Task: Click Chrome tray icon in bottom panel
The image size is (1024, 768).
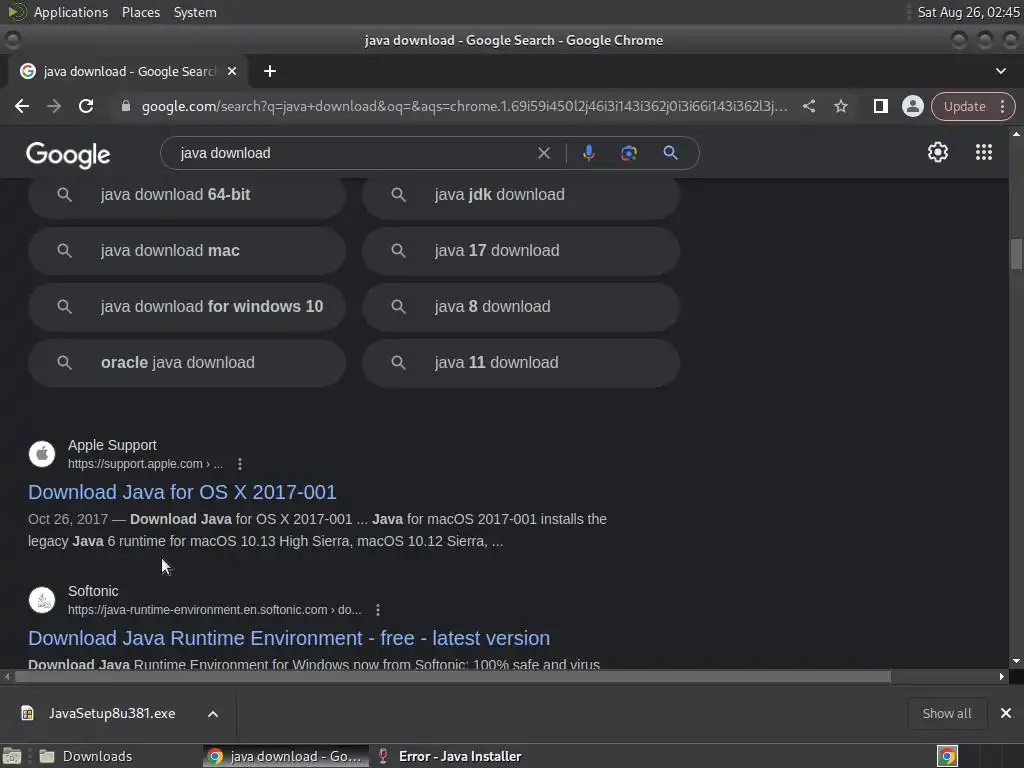Action: coord(947,756)
